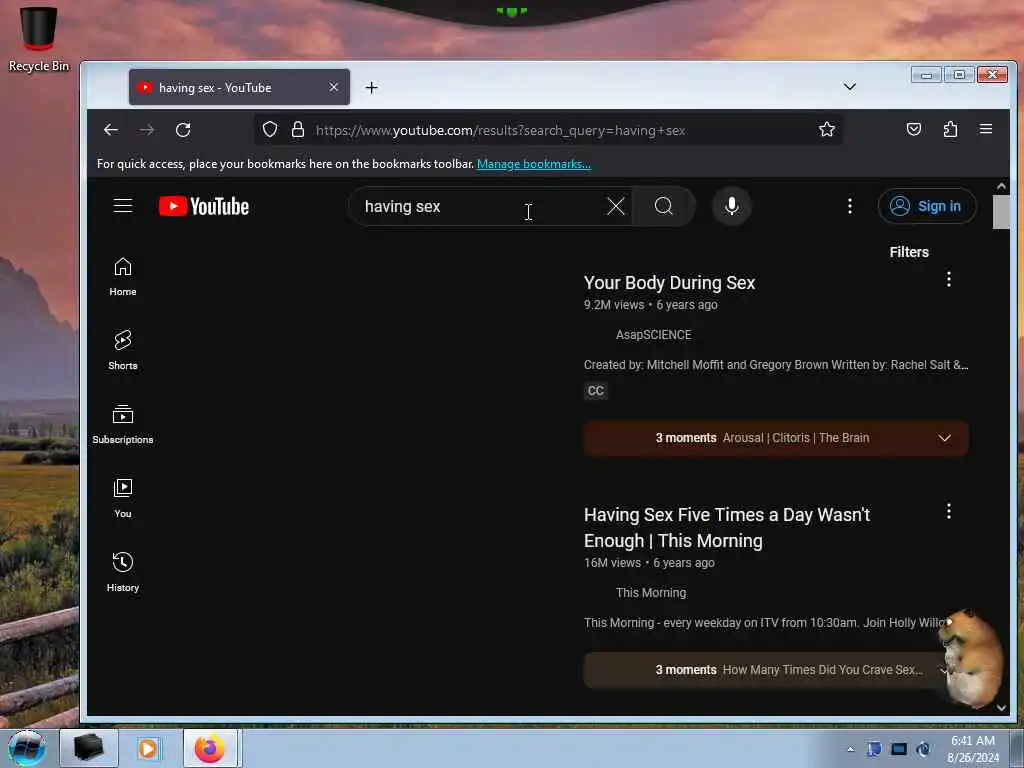Open Home in the YouTube sidebar

click(123, 277)
